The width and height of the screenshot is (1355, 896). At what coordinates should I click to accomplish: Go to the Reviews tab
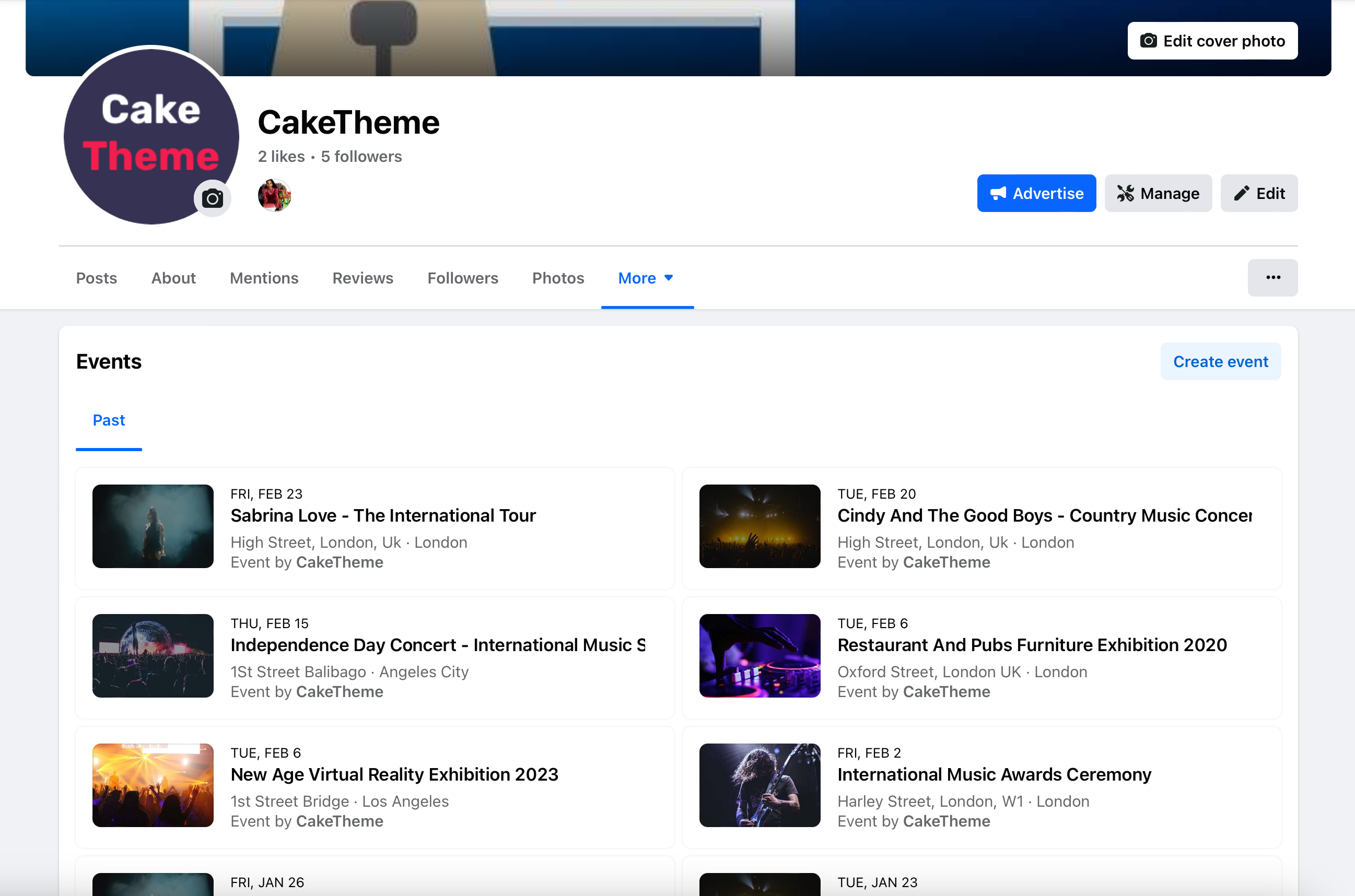(363, 278)
